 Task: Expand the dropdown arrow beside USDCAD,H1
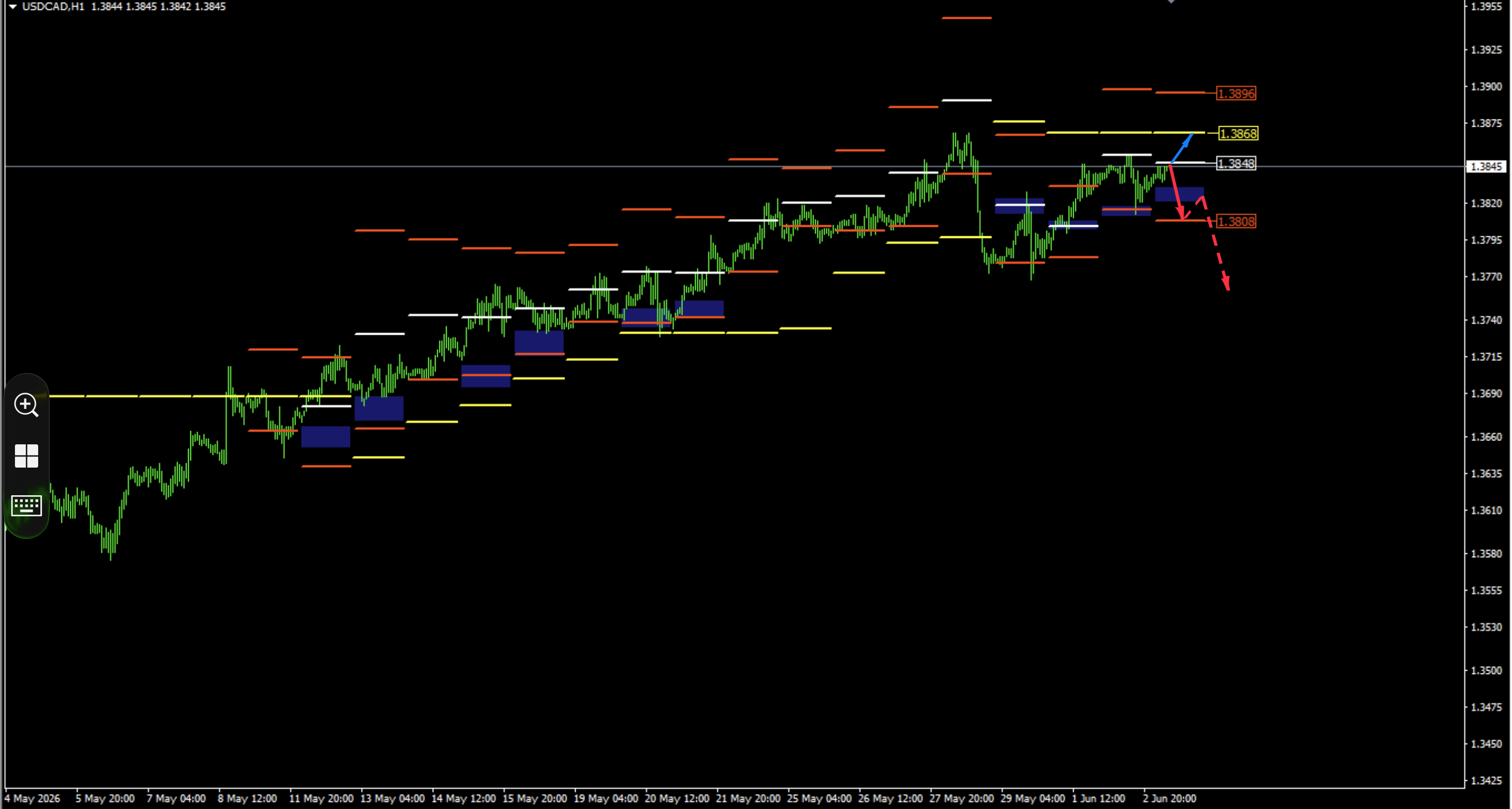click(12, 7)
